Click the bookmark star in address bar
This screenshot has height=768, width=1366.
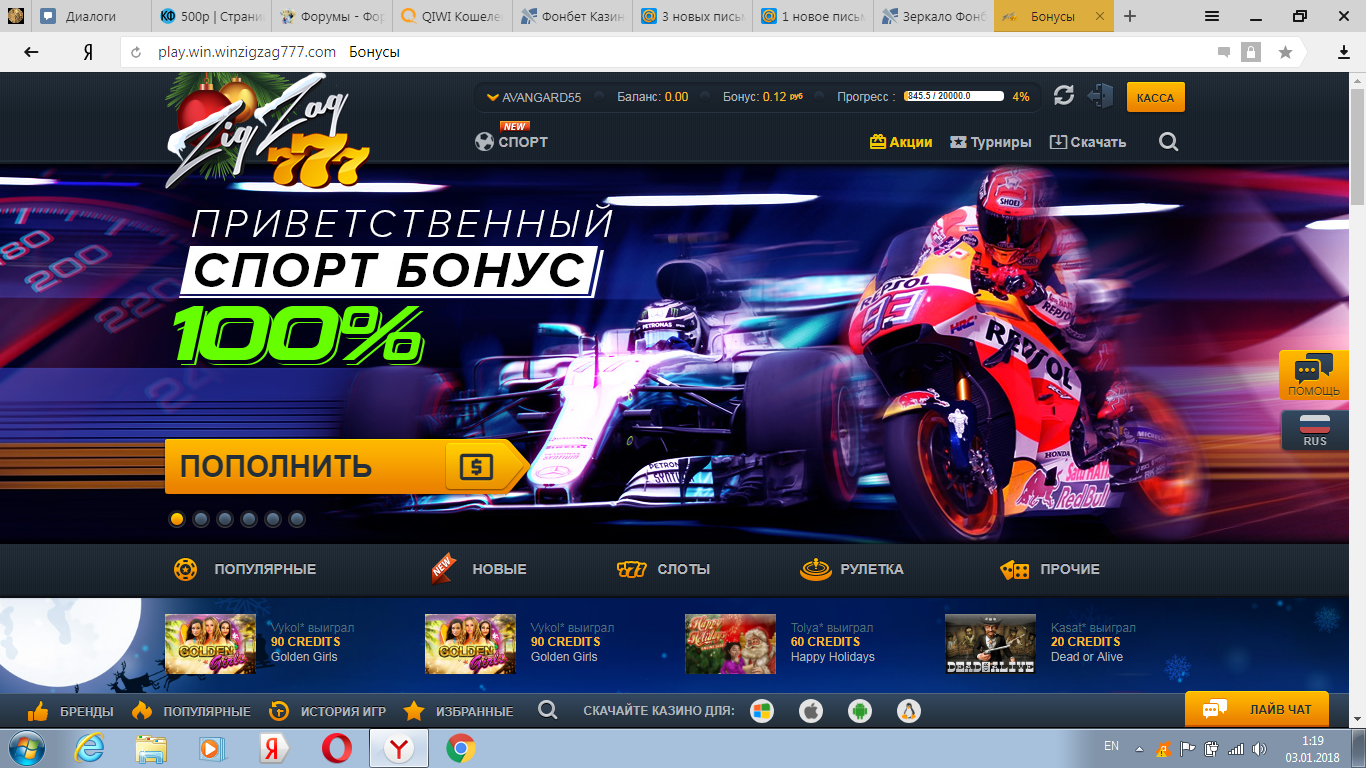pyautogui.click(x=1285, y=52)
